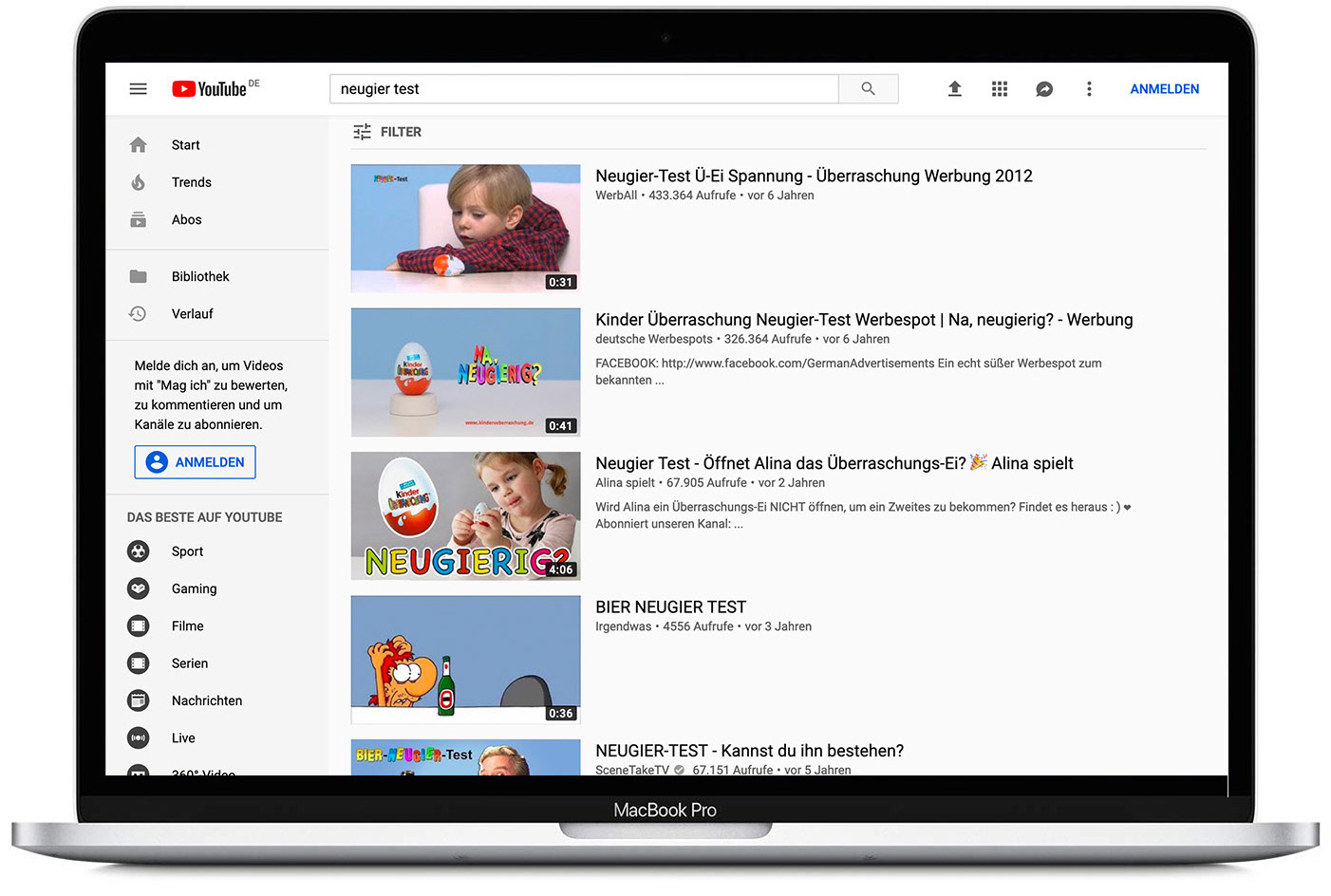Open title NEUGIER-TEST - Kannst du ihn bestehen?

click(750, 751)
